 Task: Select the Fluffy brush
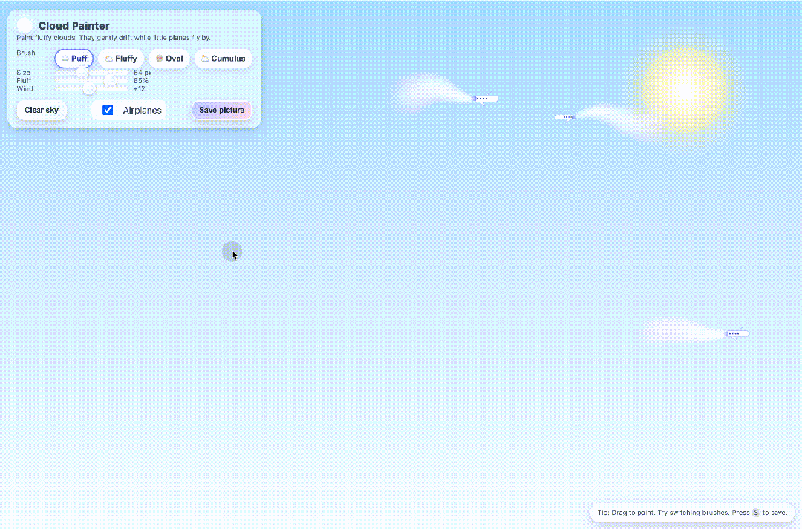[121, 59]
